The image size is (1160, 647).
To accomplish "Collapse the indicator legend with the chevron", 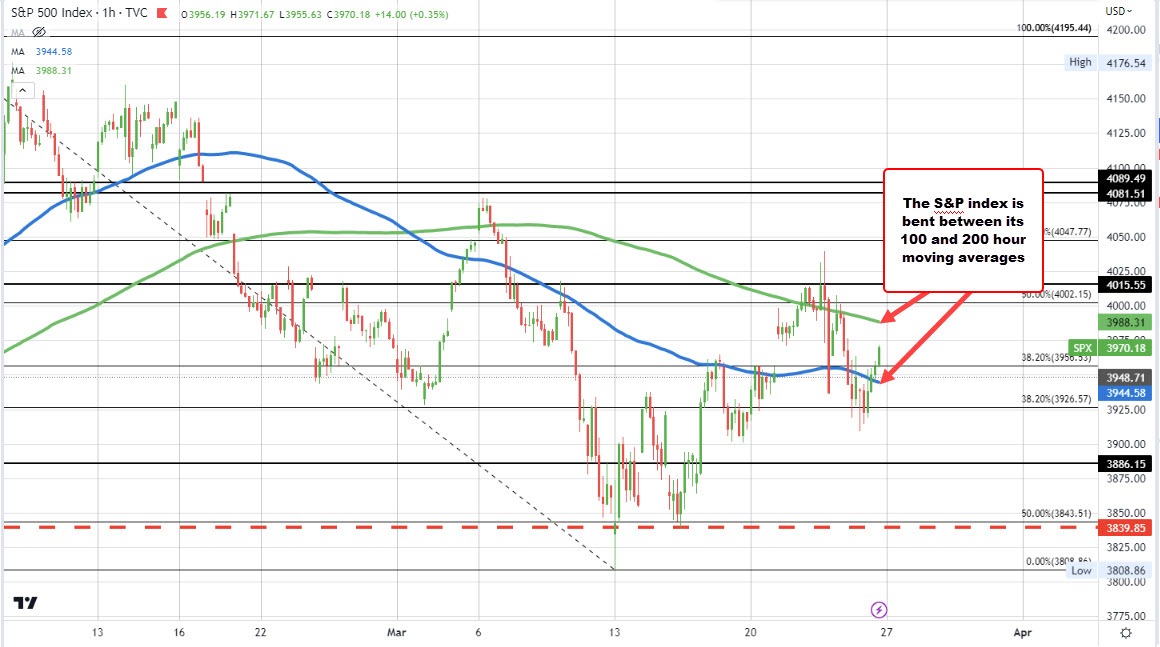I will click(x=23, y=91).
